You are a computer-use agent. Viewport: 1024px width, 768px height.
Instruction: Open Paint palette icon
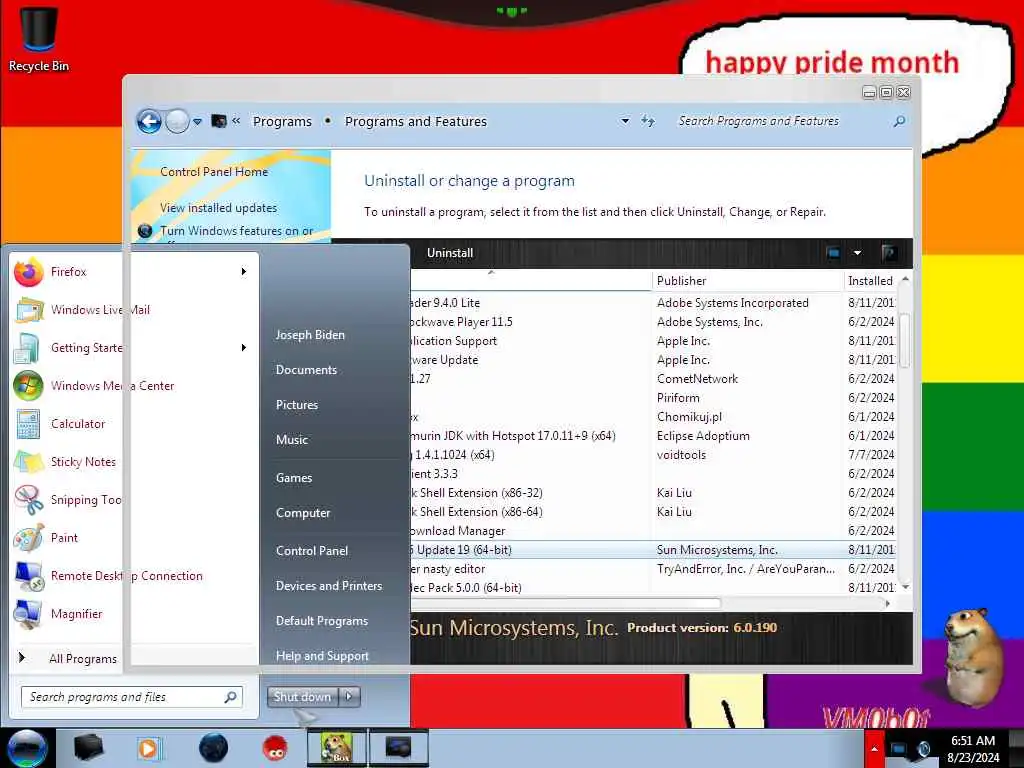tap(29, 538)
